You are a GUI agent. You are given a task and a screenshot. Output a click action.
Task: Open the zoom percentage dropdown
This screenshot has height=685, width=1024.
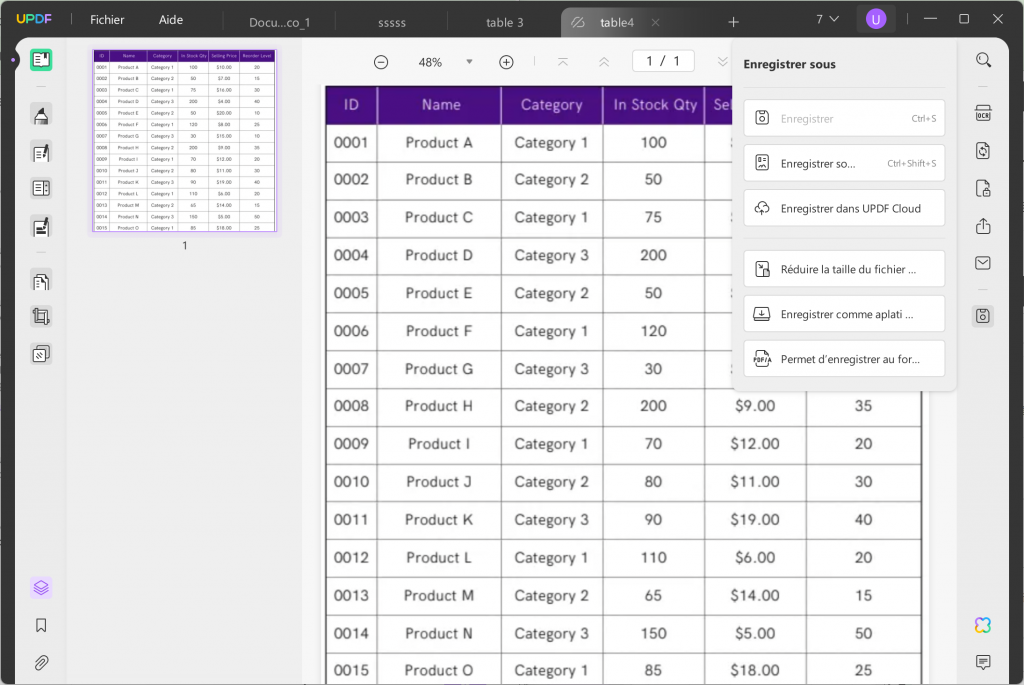(x=470, y=61)
